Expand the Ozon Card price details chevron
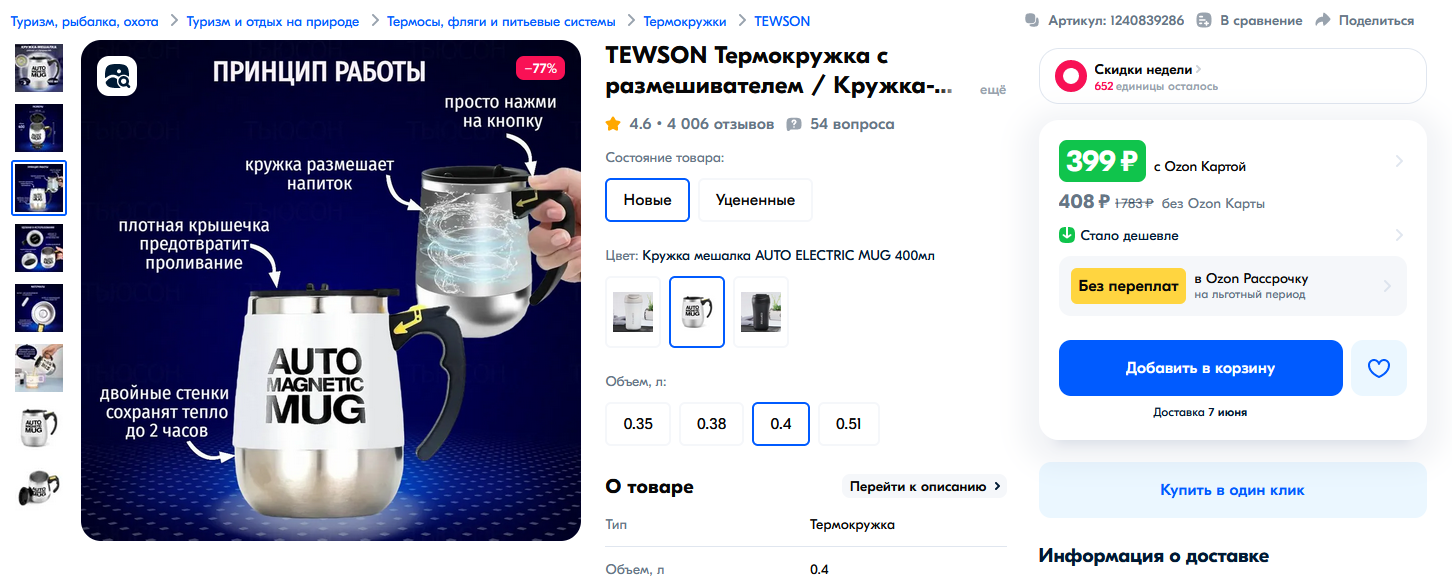Screen dimensions: 1452x587 click(1399, 161)
